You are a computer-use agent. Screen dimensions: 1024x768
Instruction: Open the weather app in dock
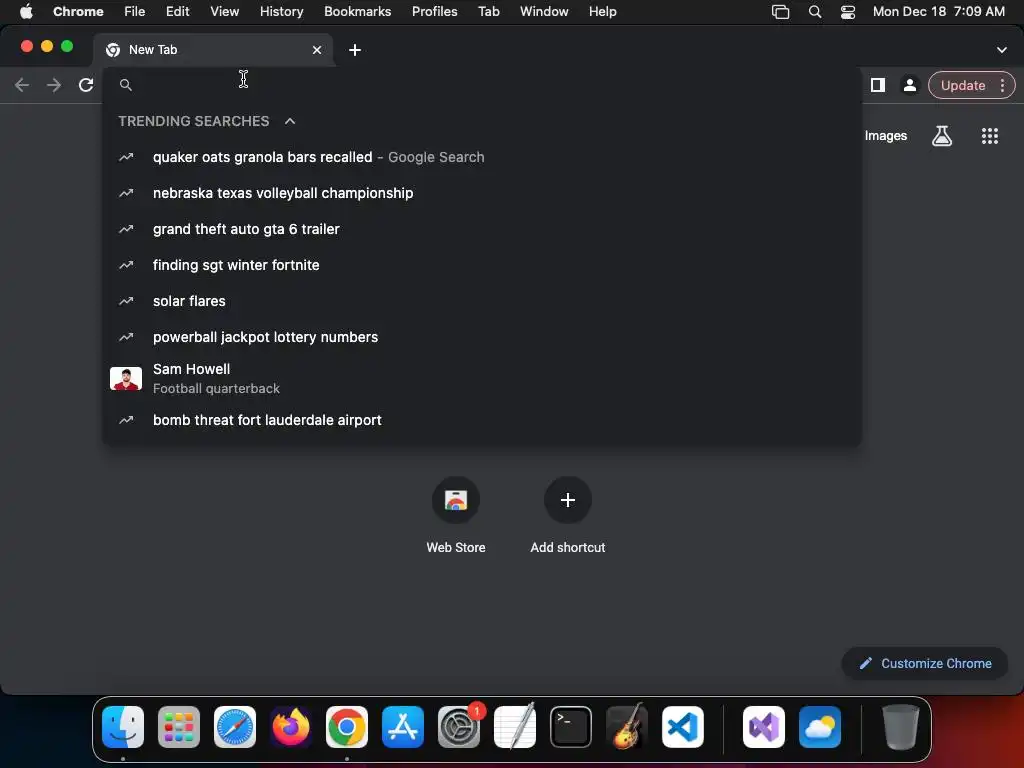(820, 727)
